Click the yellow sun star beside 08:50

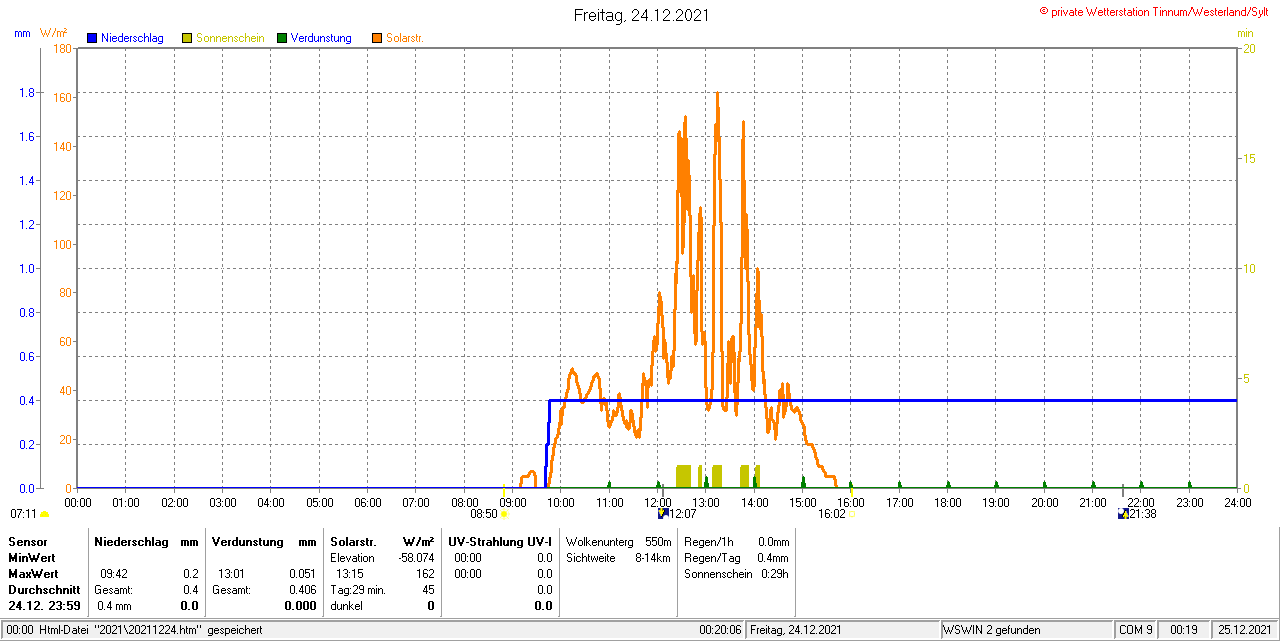pos(504,514)
